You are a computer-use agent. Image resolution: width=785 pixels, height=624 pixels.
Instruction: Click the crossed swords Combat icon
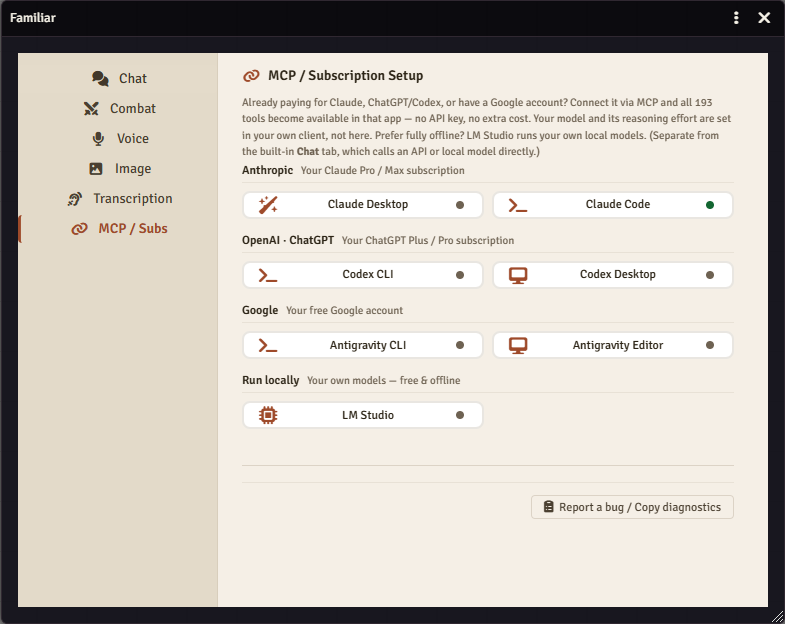click(91, 109)
